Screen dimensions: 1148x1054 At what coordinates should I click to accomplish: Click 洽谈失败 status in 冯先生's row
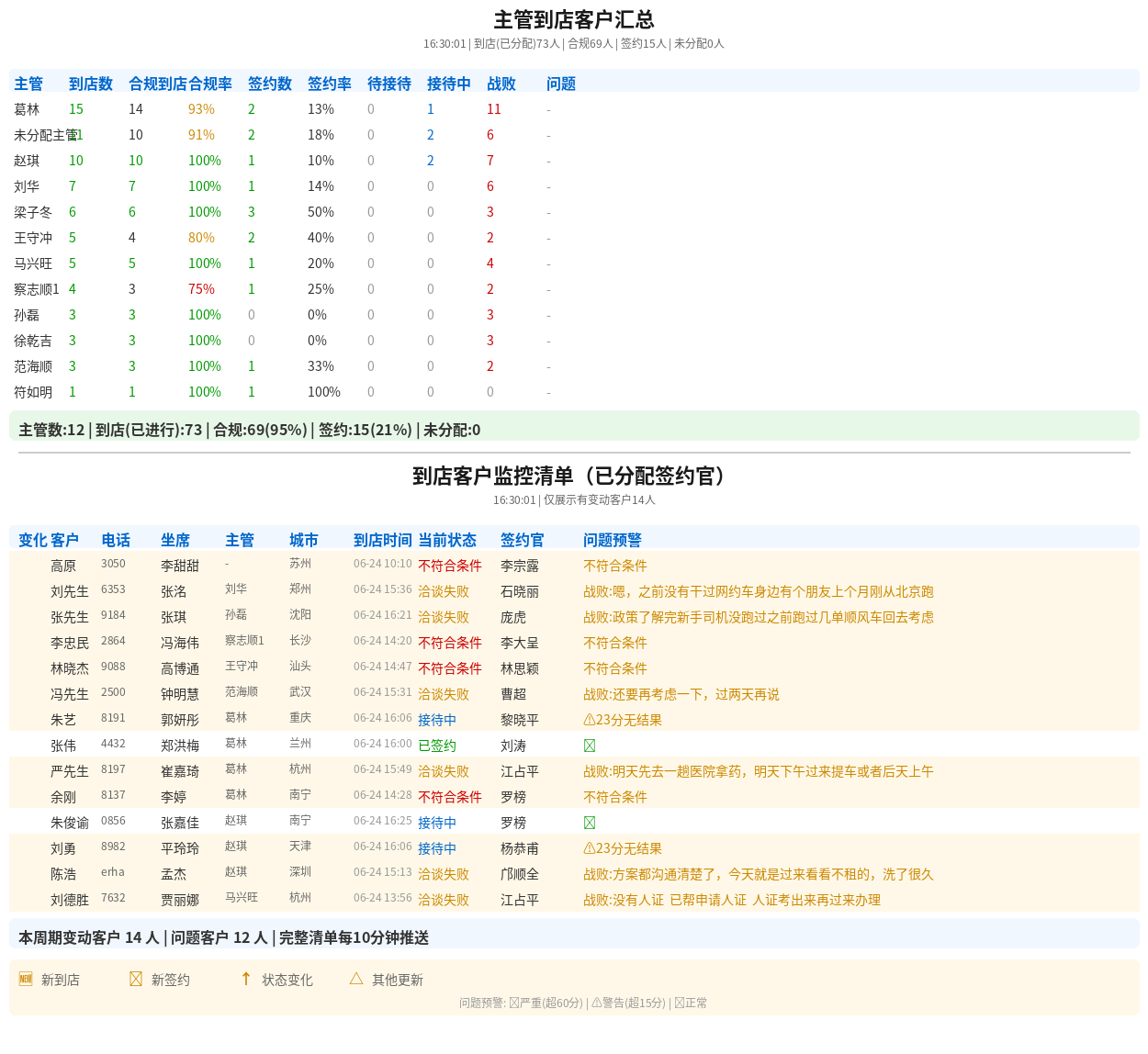444,694
